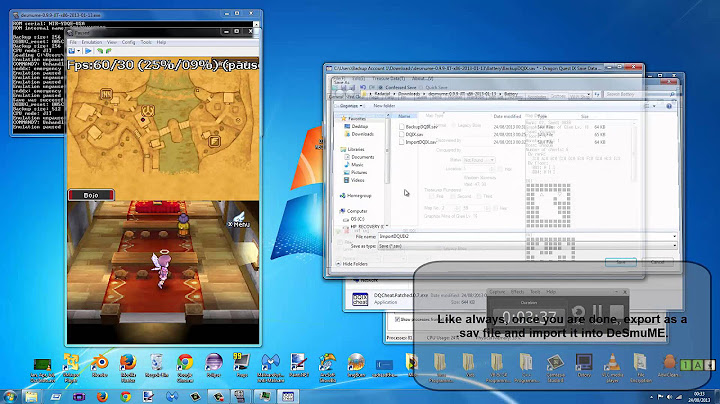Open the Organize dropdown in Save As dialog
Screen dimensions: 720x404
click(351, 106)
